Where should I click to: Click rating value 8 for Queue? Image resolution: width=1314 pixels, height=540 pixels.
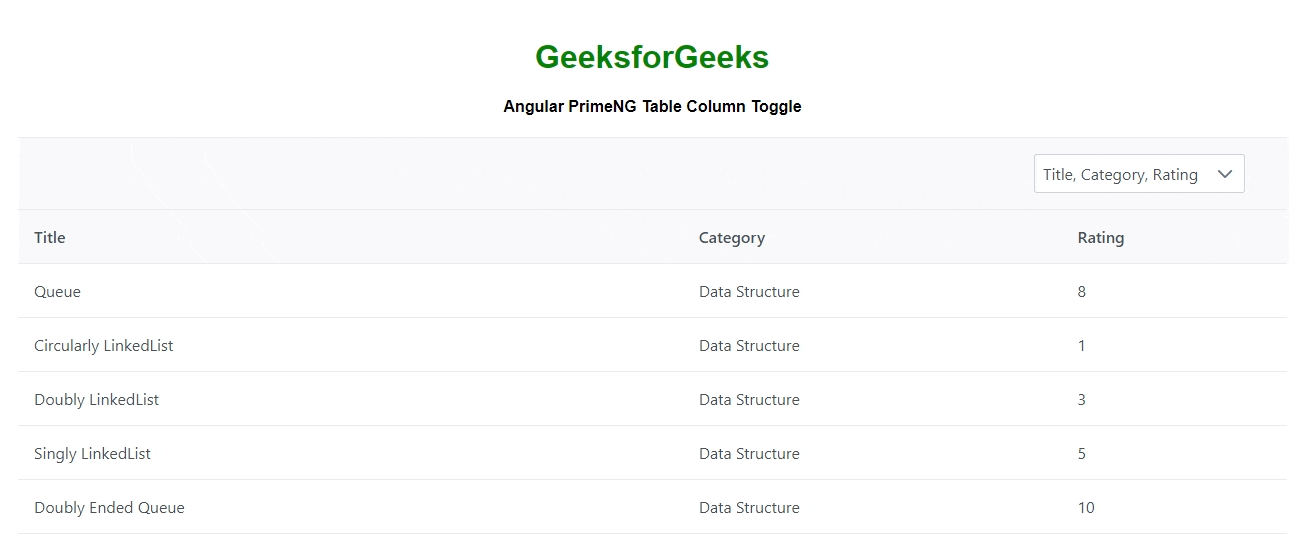click(1082, 292)
